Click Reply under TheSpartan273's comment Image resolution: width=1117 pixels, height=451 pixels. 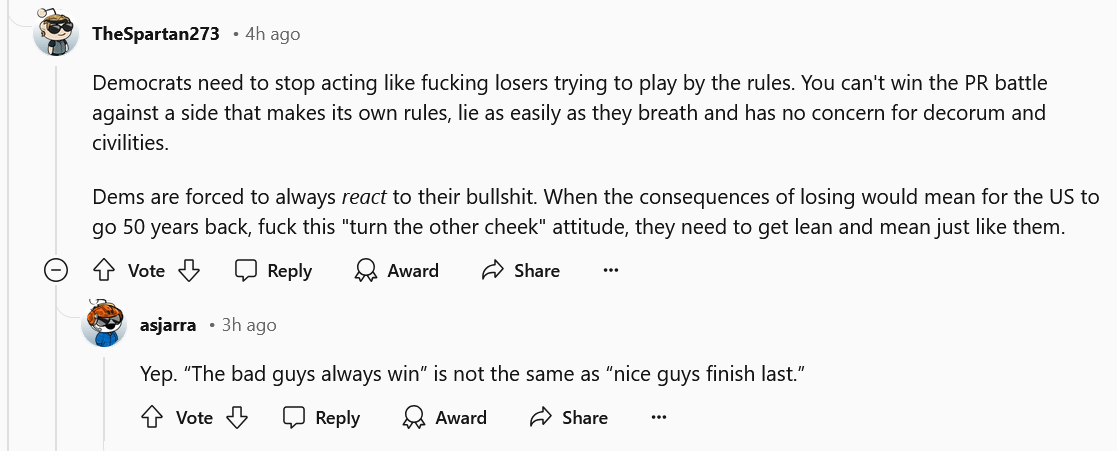click(273, 270)
